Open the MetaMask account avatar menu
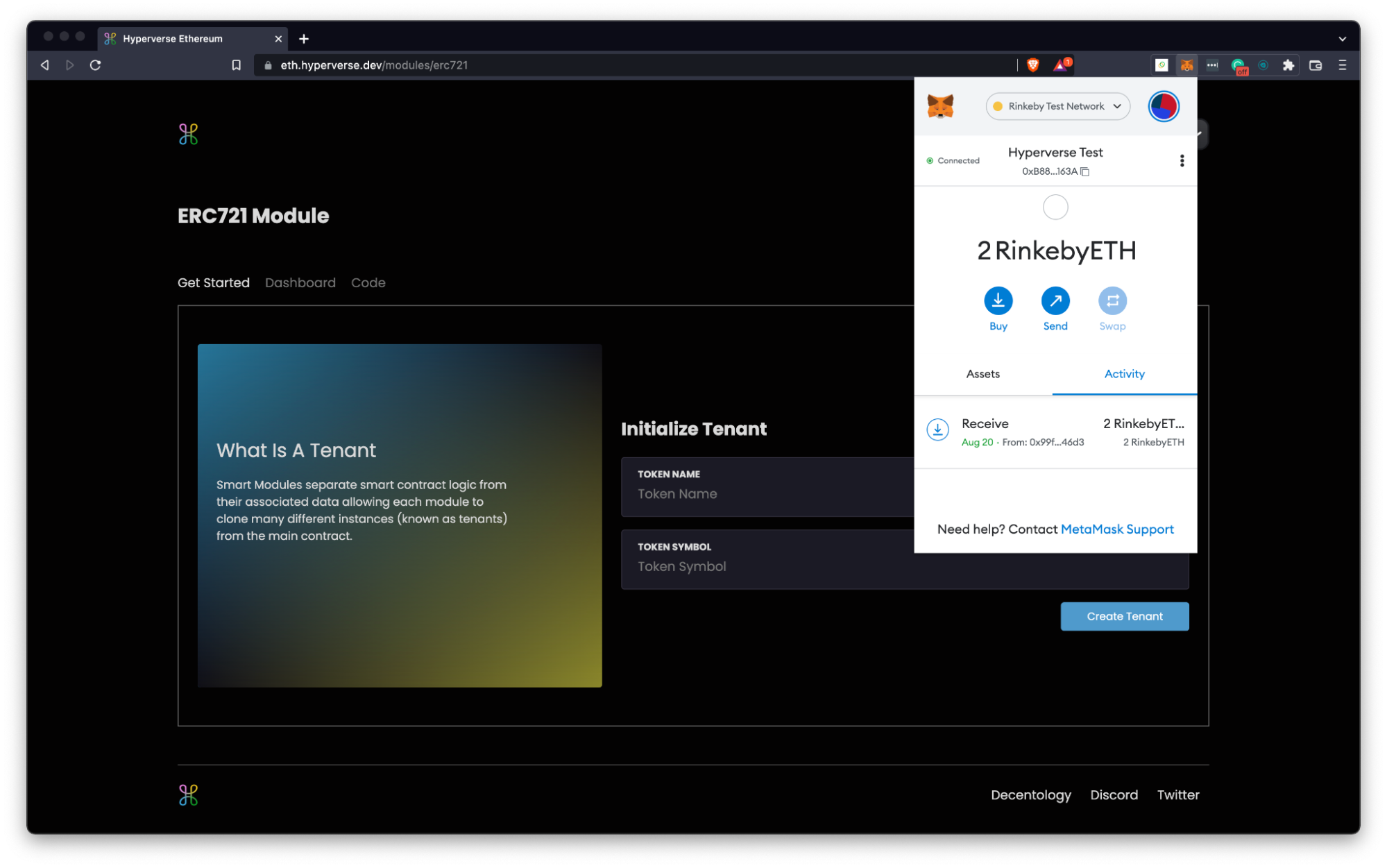This screenshot has height=868, width=1387. 1164,106
